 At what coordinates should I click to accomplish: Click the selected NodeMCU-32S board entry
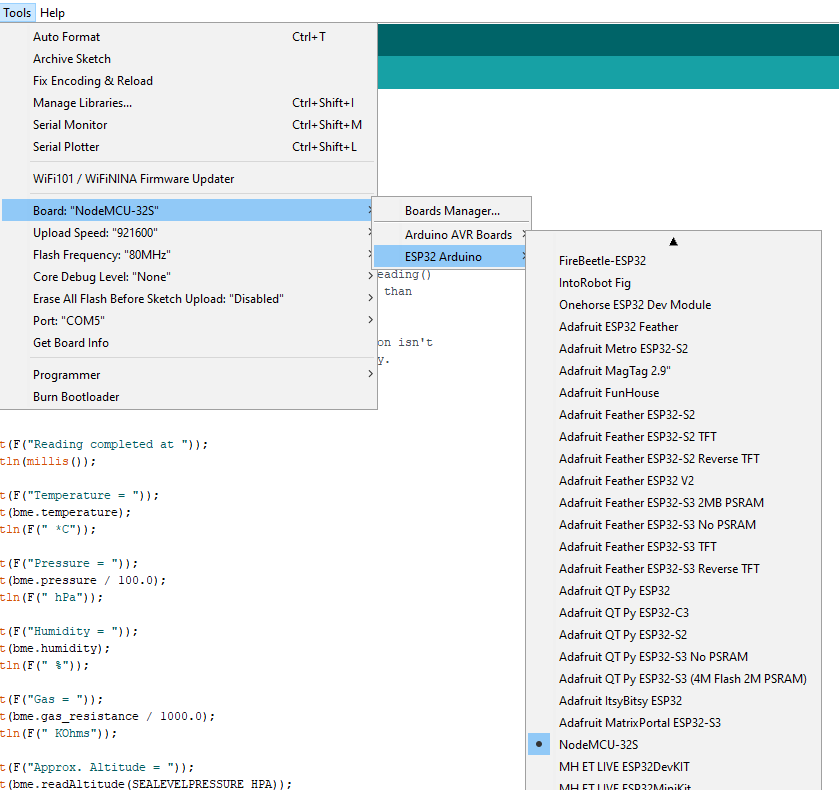(x=674, y=745)
